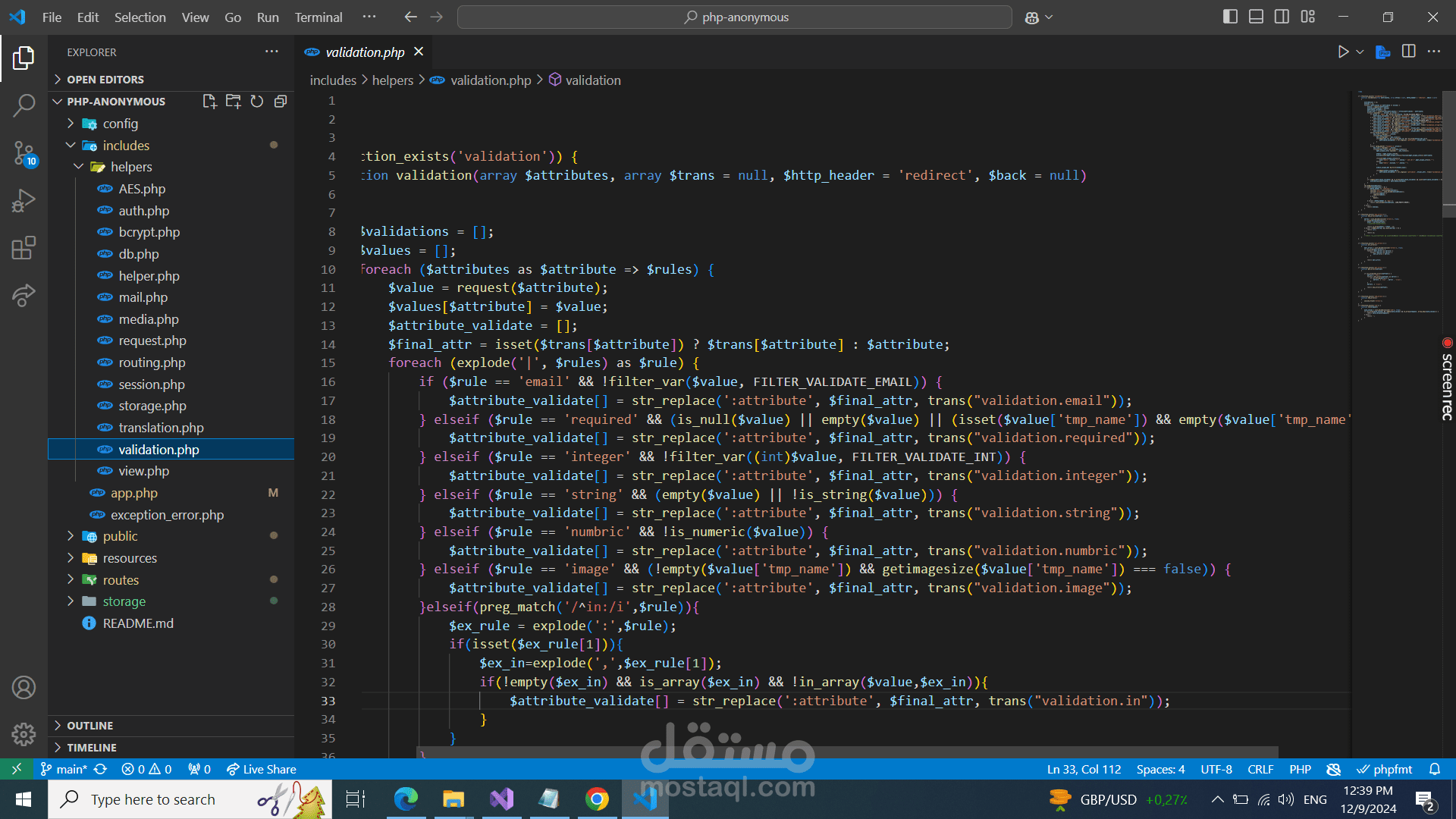This screenshot has width=1456, height=819.
Task: Click New File icon in explorer header
Action: (209, 101)
